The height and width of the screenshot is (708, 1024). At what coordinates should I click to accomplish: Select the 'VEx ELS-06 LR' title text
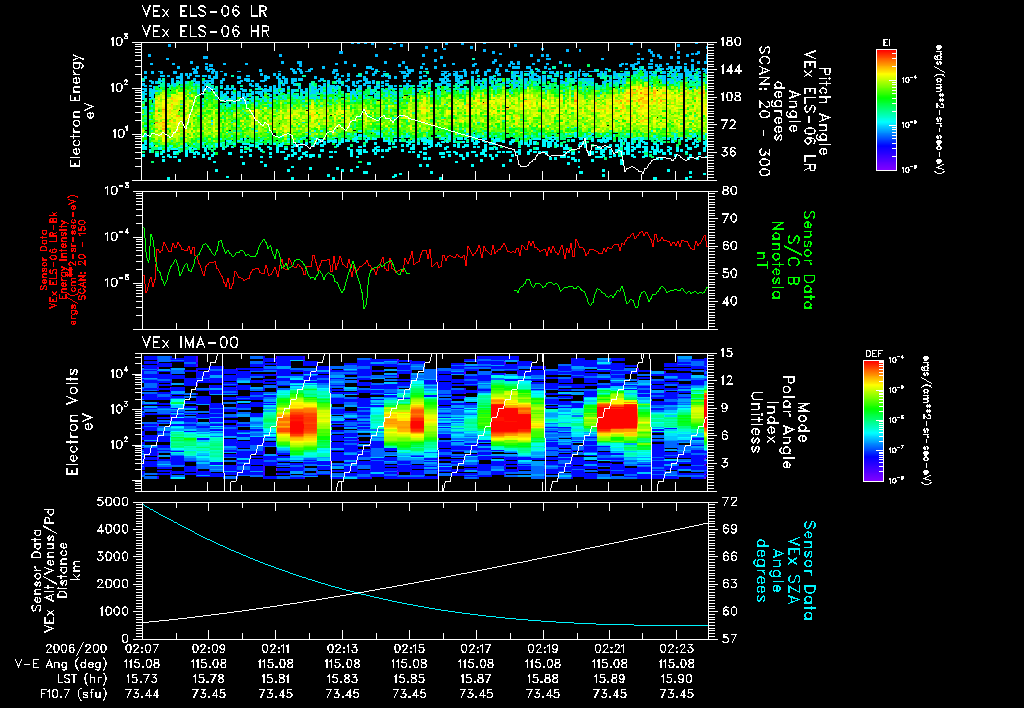[x=204, y=12]
